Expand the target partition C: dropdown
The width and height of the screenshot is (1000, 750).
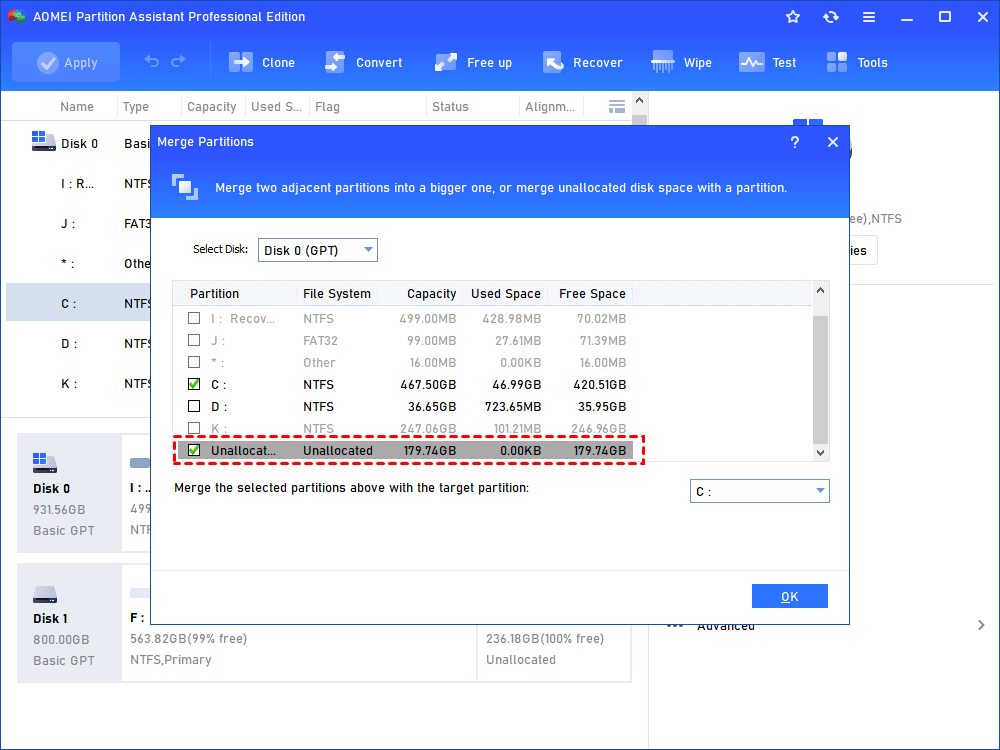[760, 491]
